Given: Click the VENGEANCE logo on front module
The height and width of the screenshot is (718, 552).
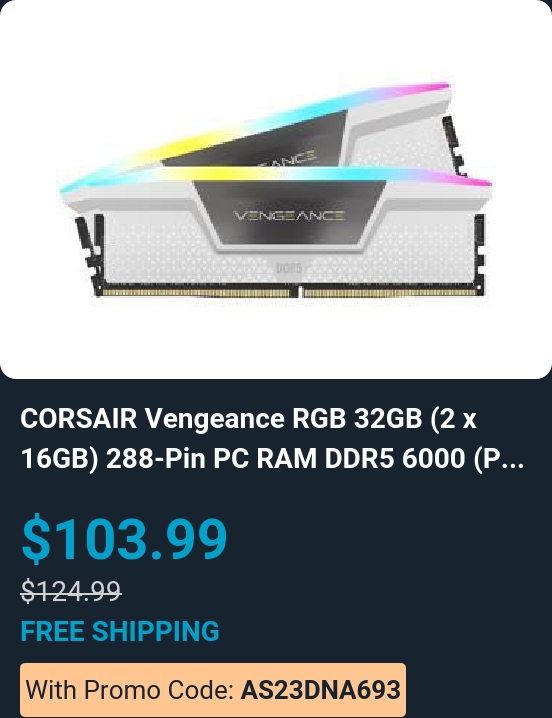Looking at the screenshot, I should click(x=290, y=215).
